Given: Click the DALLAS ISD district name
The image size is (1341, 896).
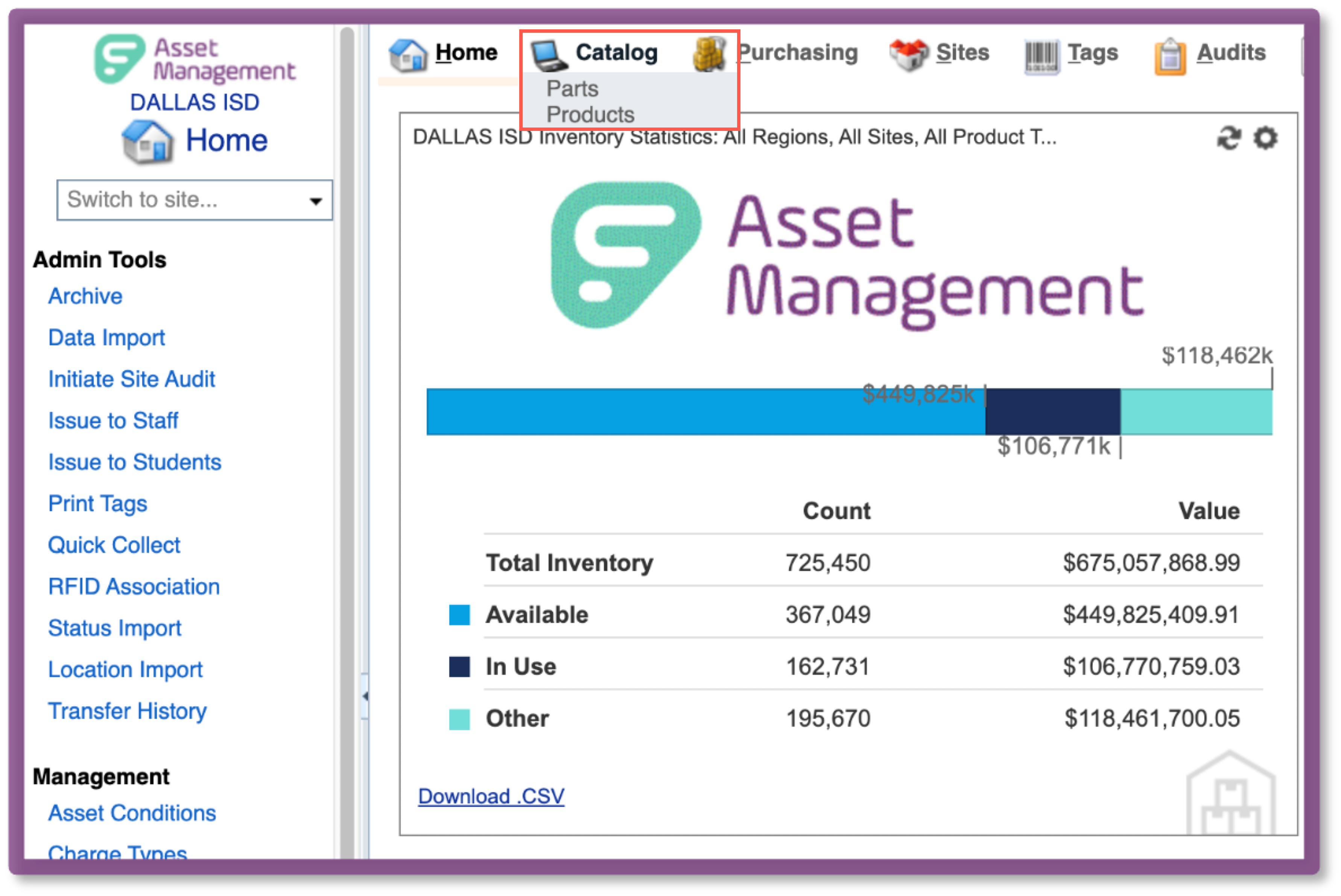Looking at the screenshot, I should click(x=195, y=102).
